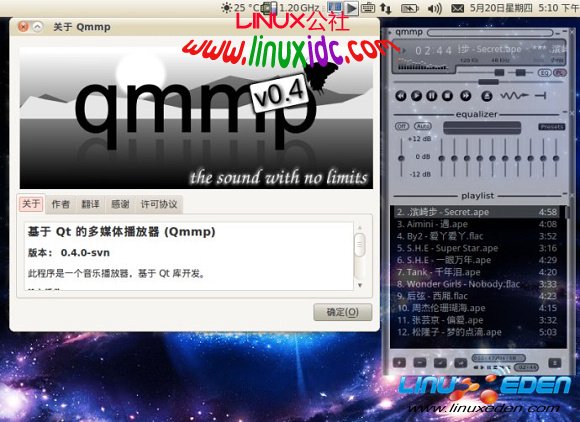Switch to the 翻译 tab
The image size is (580, 422).
(x=90, y=205)
